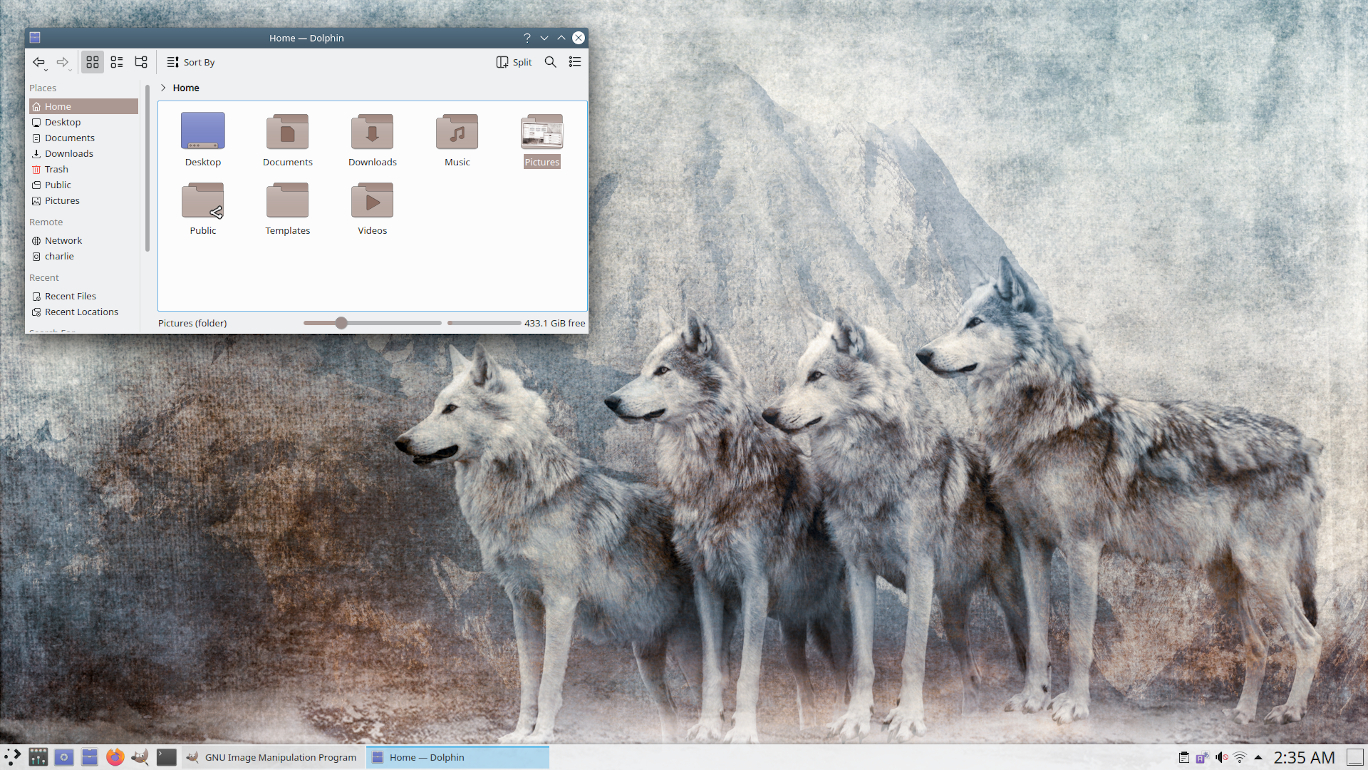Open Dolphin's hamburger control menu
1368x770 pixels.
point(575,62)
